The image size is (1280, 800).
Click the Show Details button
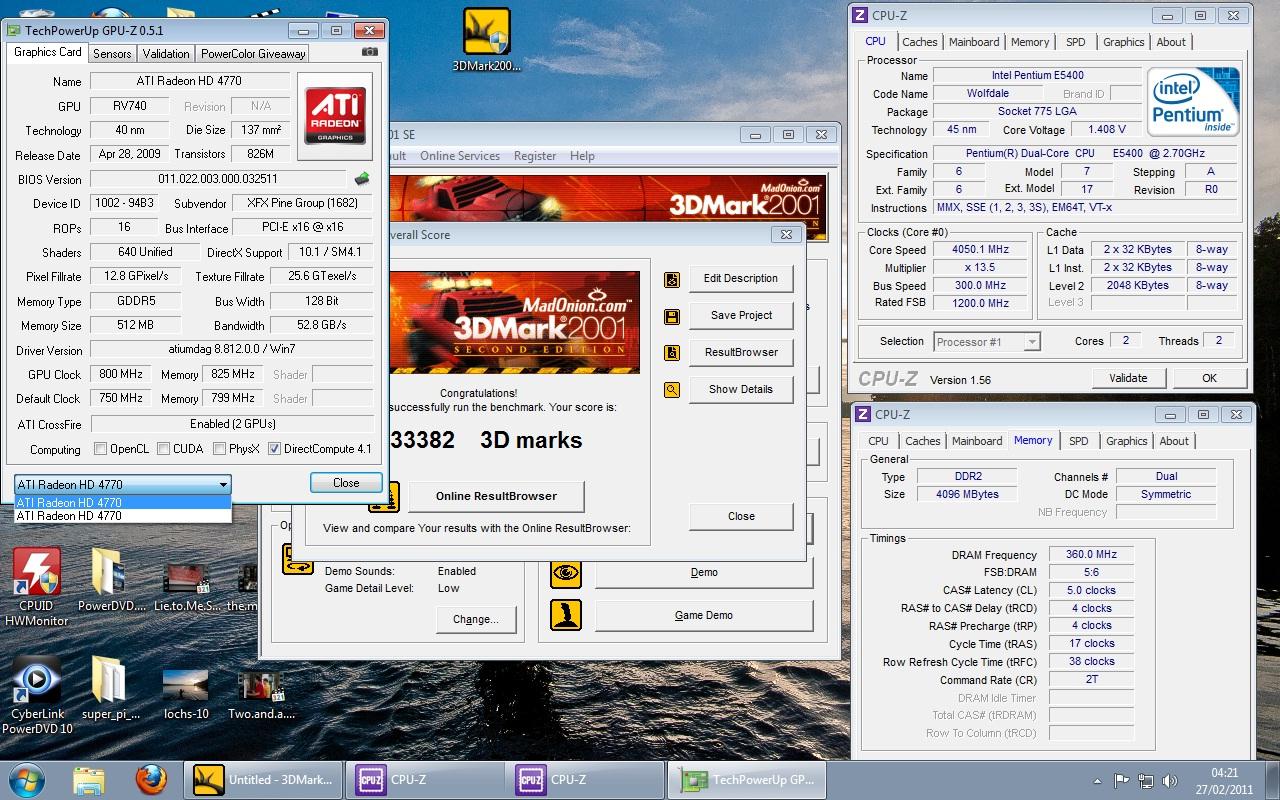741,390
